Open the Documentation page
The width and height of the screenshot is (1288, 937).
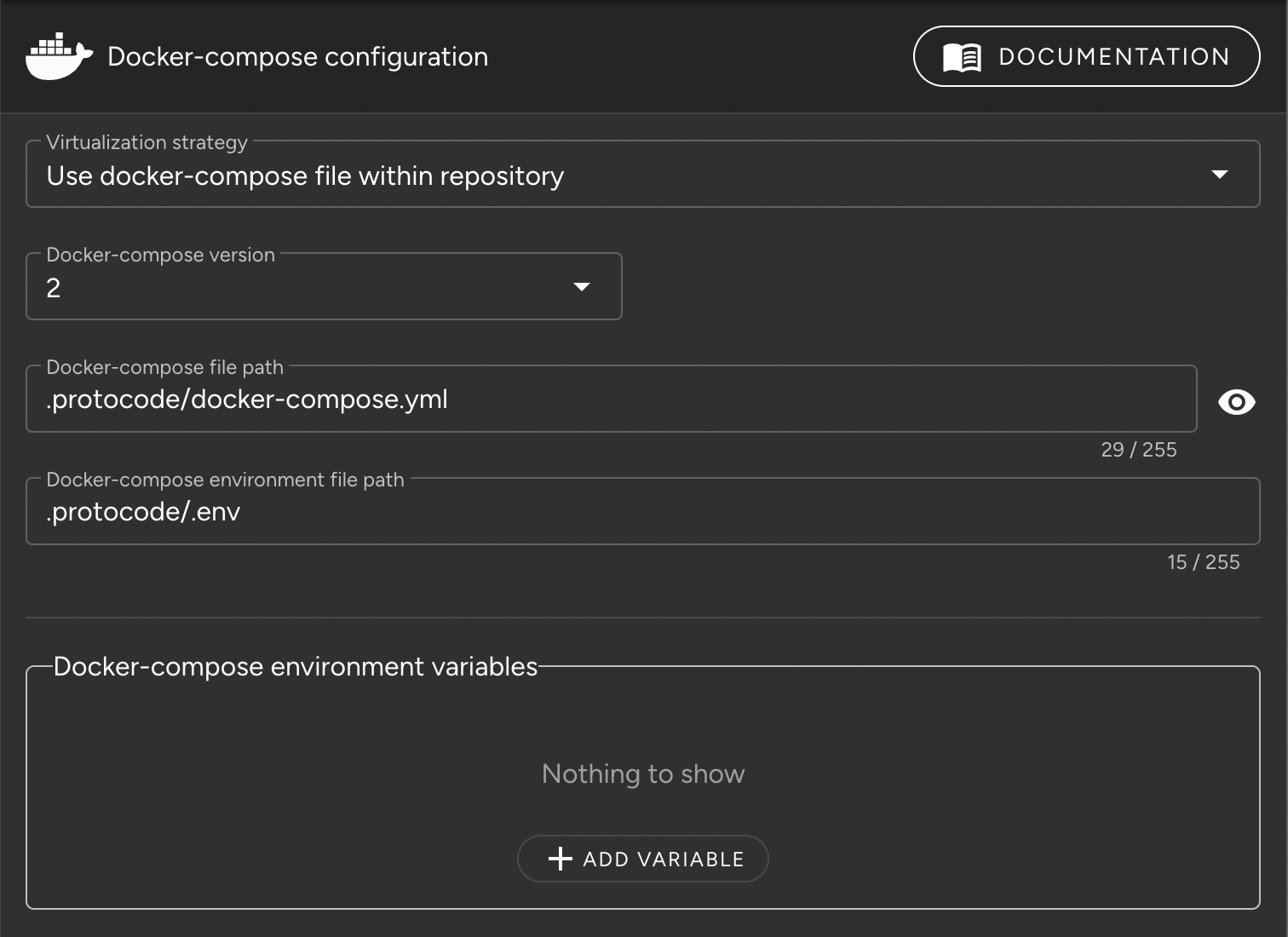tap(1086, 56)
